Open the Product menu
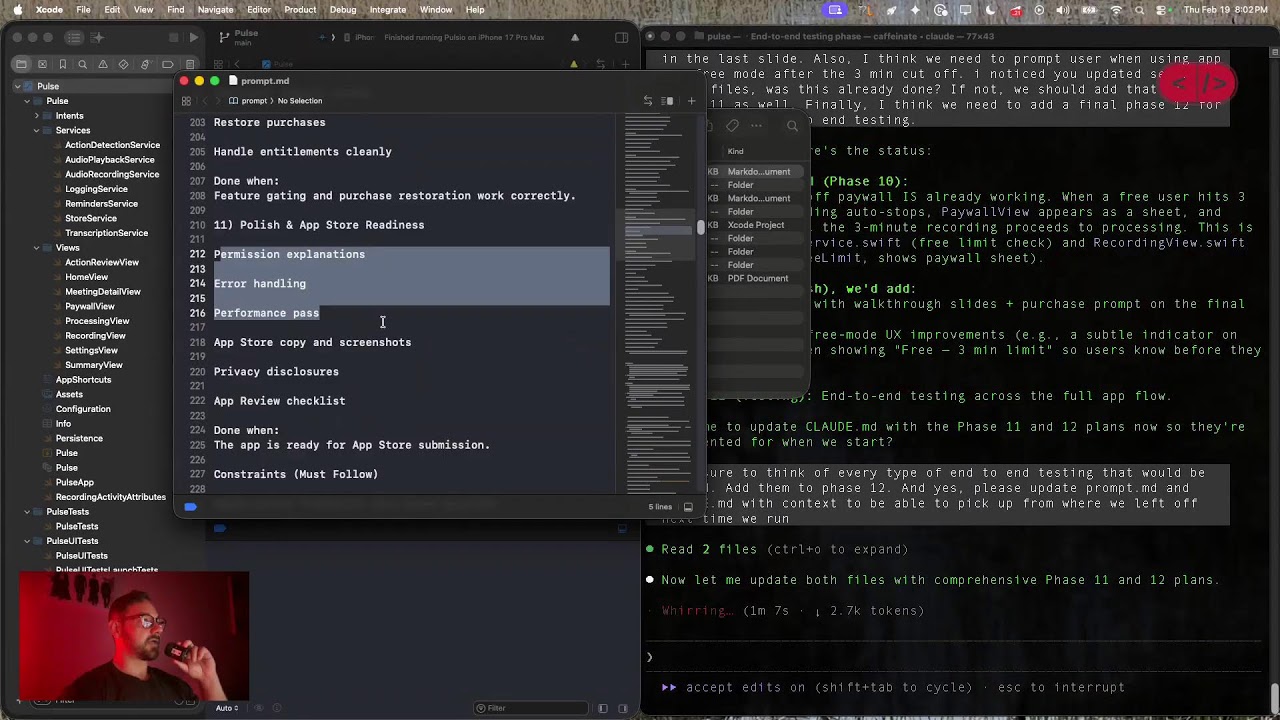 tap(300, 10)
